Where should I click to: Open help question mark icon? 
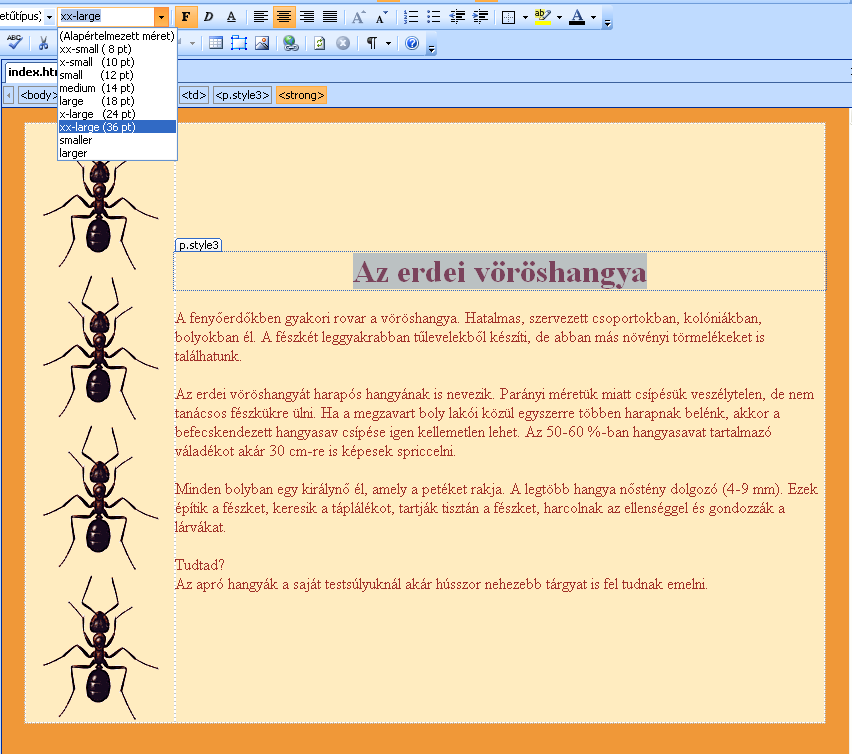pos(412,43)
